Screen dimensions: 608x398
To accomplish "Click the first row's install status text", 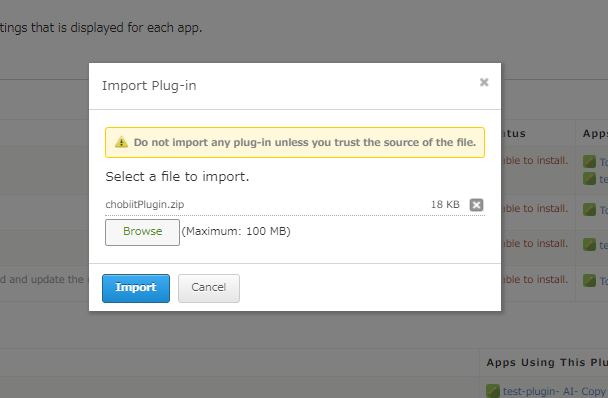I will 535,160.
